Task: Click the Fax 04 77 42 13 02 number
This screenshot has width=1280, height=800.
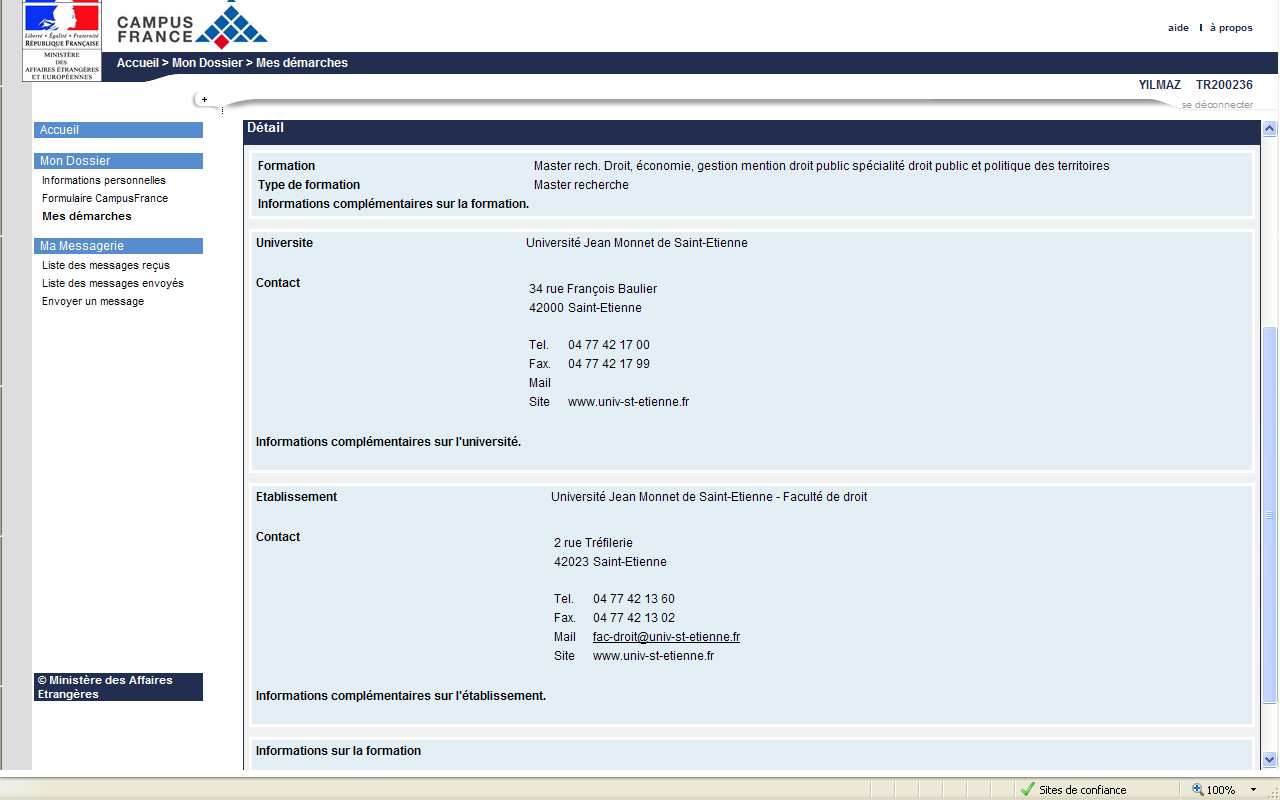Action: [634, 618]
